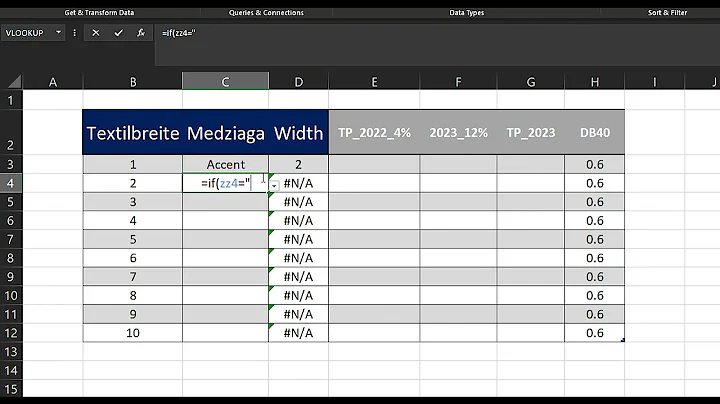Select the 2023_12% header cell
720x404 pixels.
(458, 132)
